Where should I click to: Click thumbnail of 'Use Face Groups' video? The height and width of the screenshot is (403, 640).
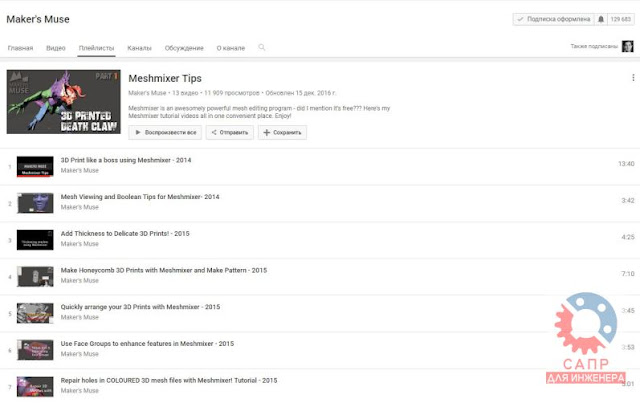pos(35,350)
